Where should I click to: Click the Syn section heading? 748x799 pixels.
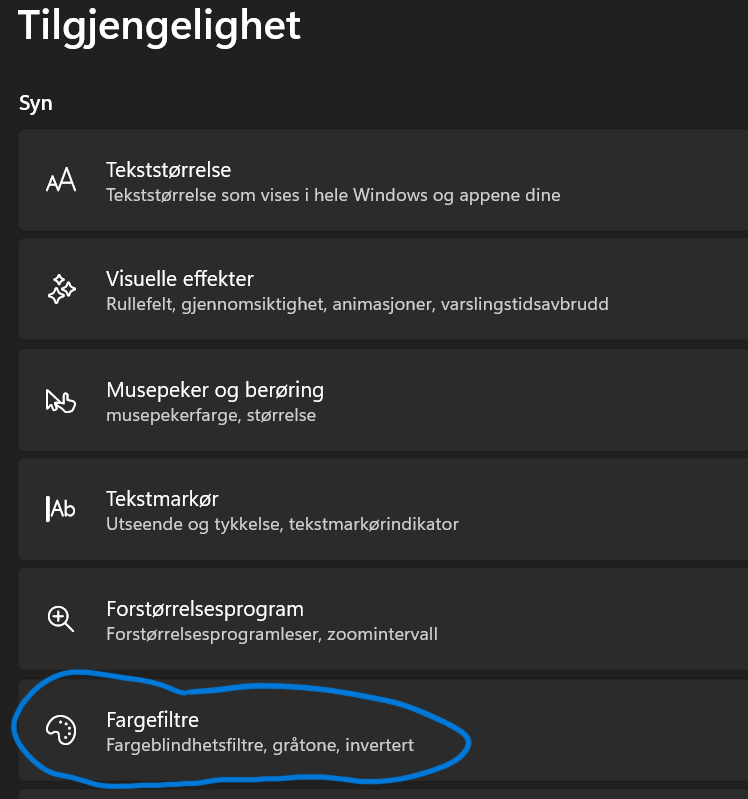point(36,103)
